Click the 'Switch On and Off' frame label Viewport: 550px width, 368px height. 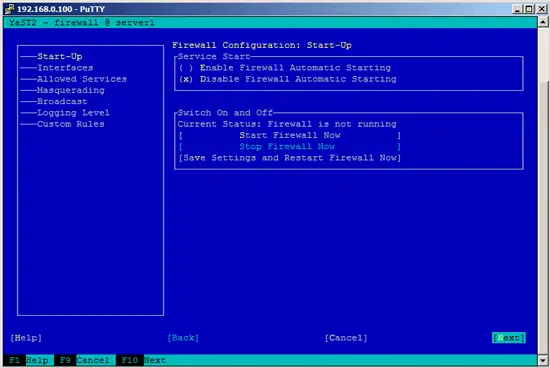coord(225,113)
